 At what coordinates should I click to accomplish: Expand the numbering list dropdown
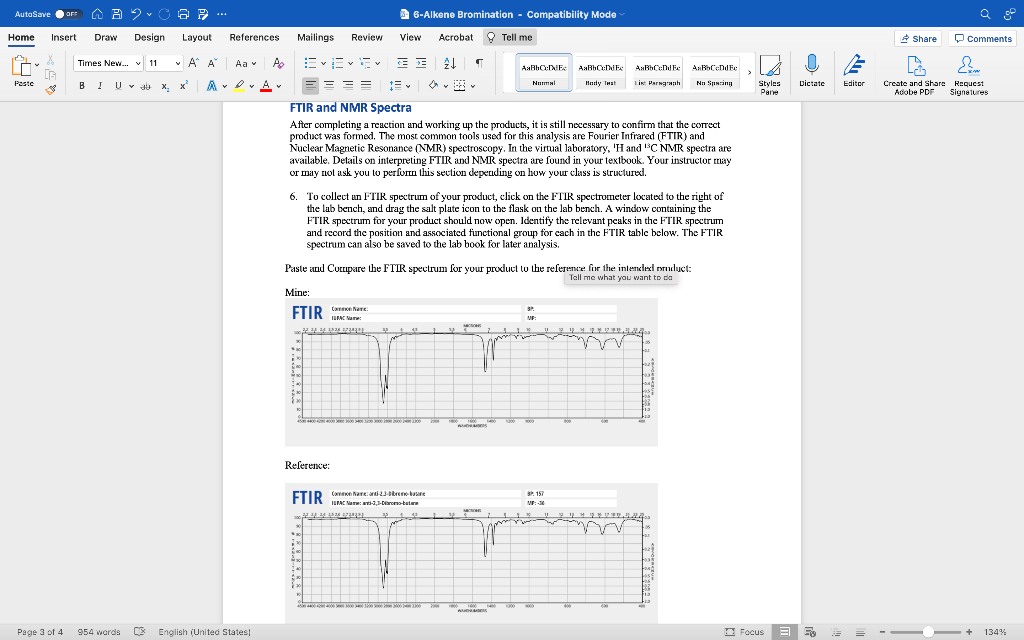[x=351, y=63]
